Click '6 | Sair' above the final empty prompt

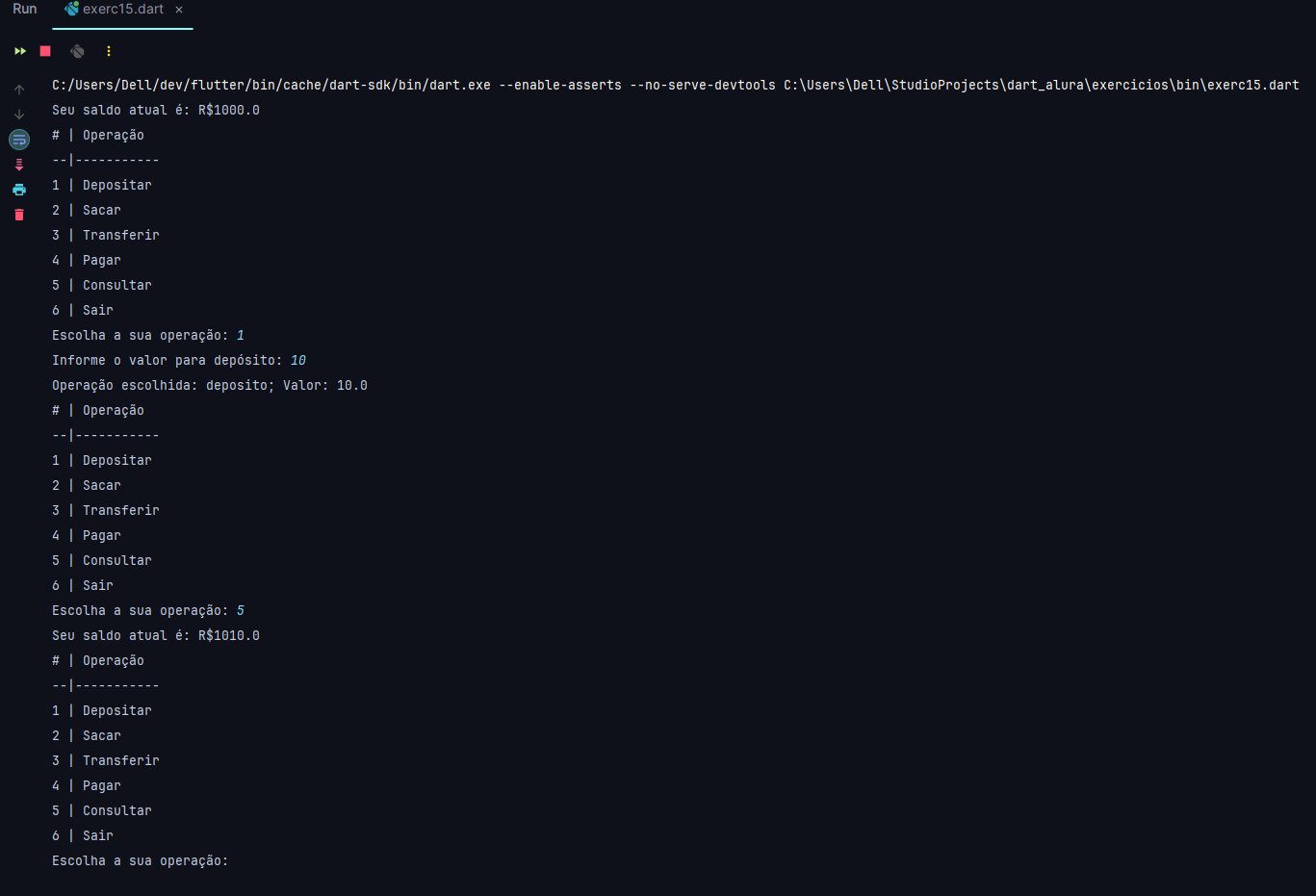pyautogui.click(x=83, y=835)
